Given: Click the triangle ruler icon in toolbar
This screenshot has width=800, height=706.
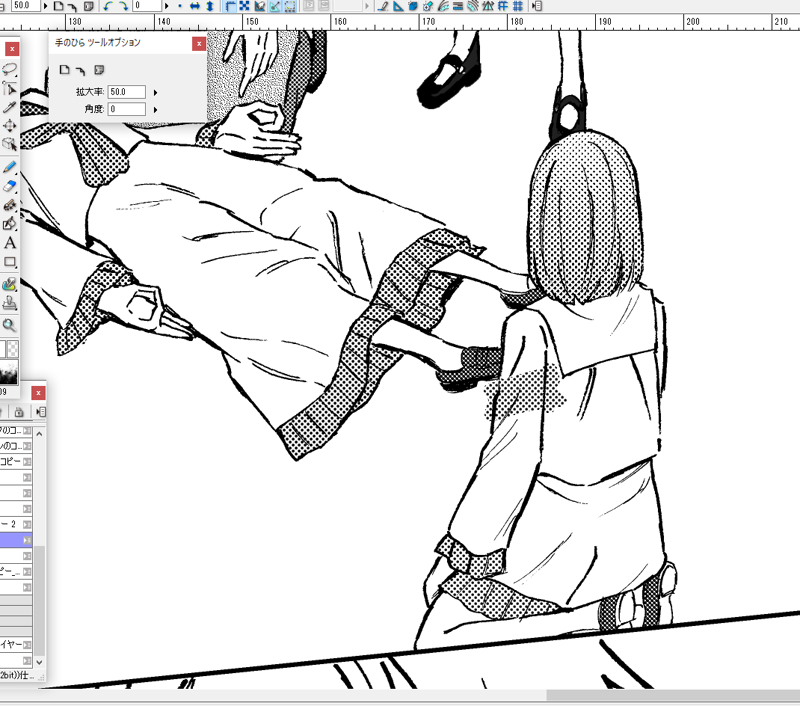Looking at the screenshot, I should click(398, 6).
